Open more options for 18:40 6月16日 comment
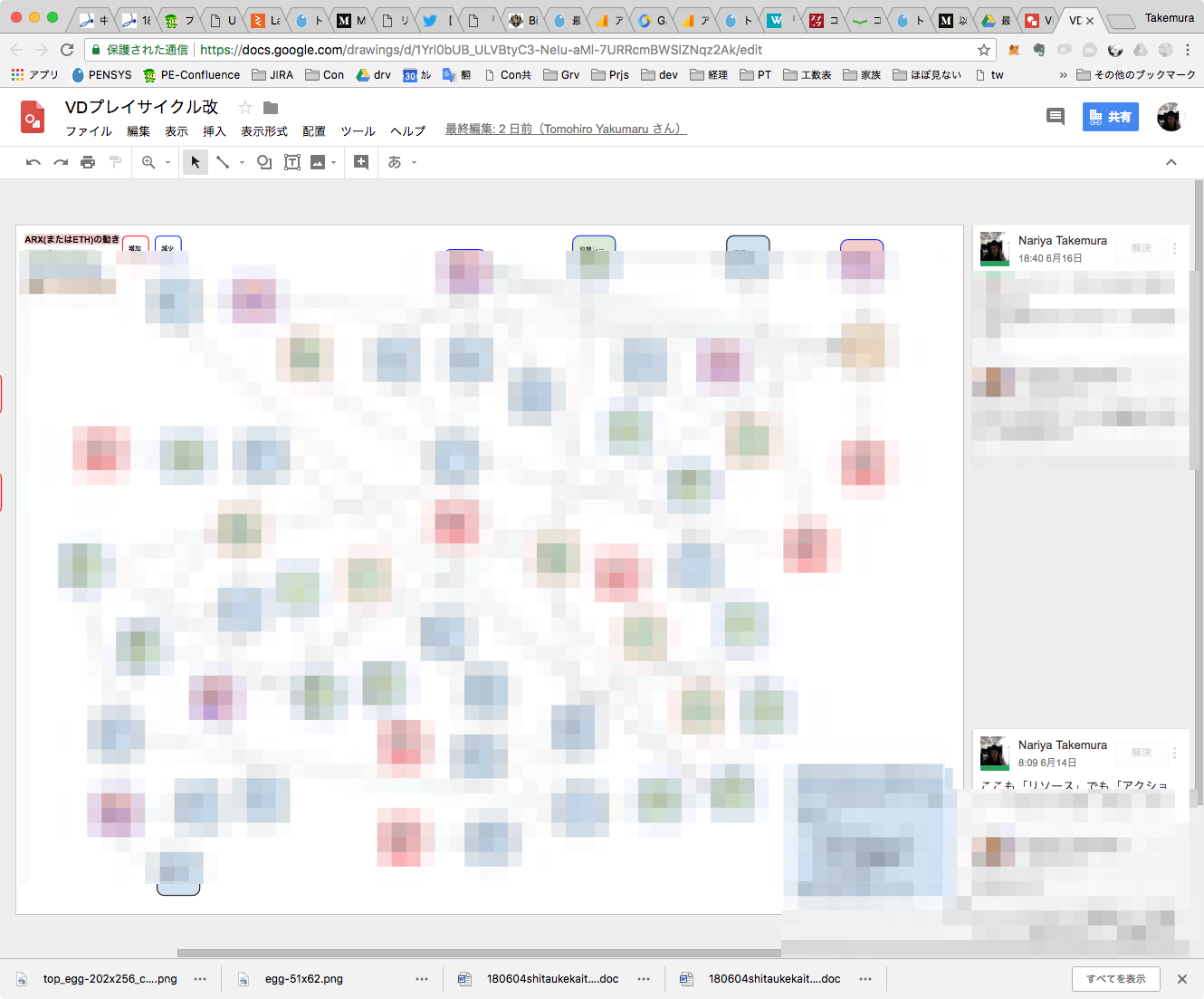This screenshot has width=1204, height=999. click(x=1175, y=248)
